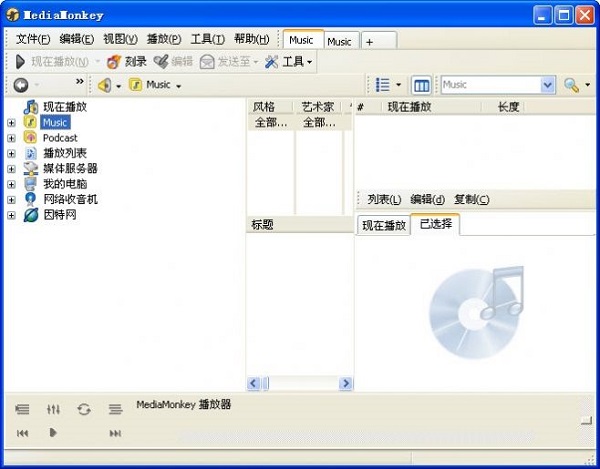The width and height of the screenshot is (600, 469).
Task: Expand the 媒体服务器 tree node
Action: click(x=11, y=169)
